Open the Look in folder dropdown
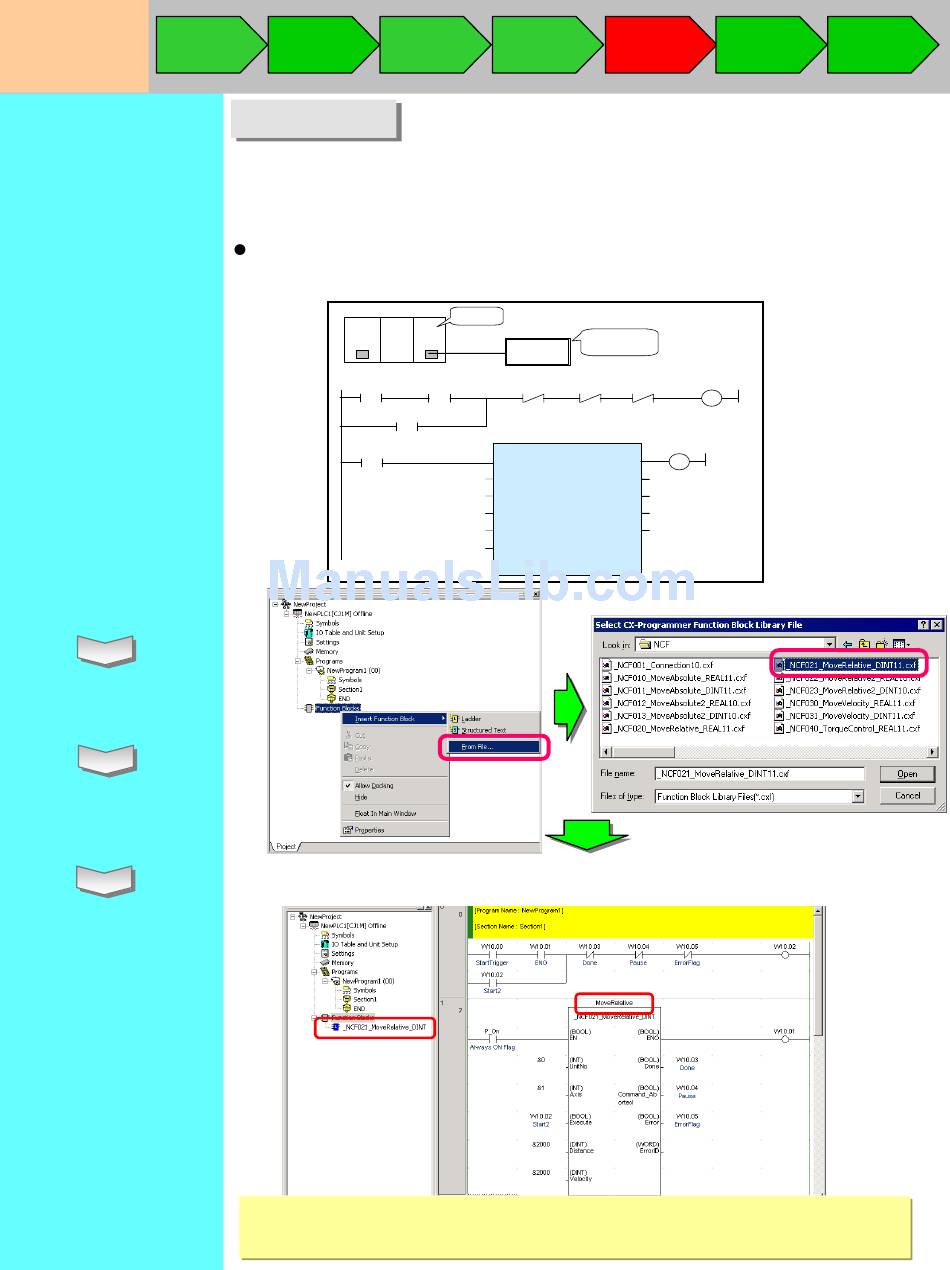The image size is (950, 1270). pos(829,645)
